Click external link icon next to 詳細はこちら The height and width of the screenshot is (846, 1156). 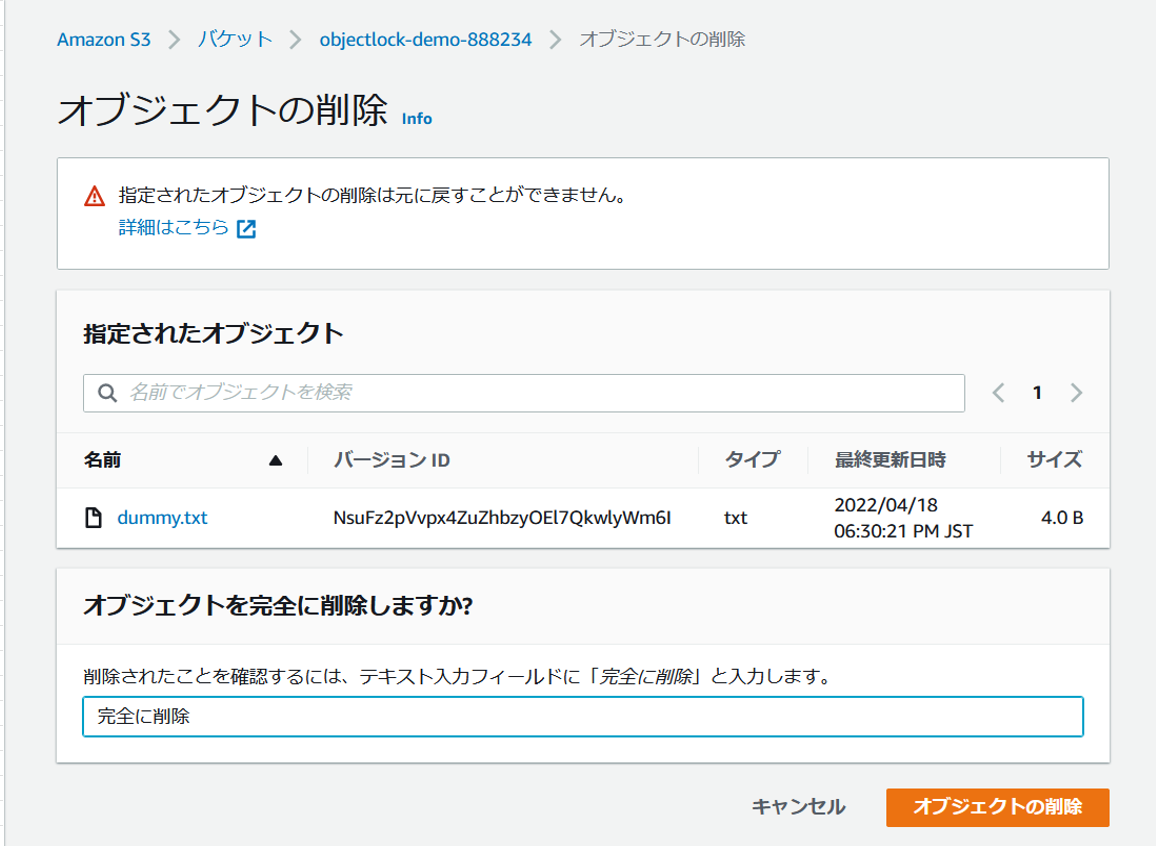coord(246,228)
